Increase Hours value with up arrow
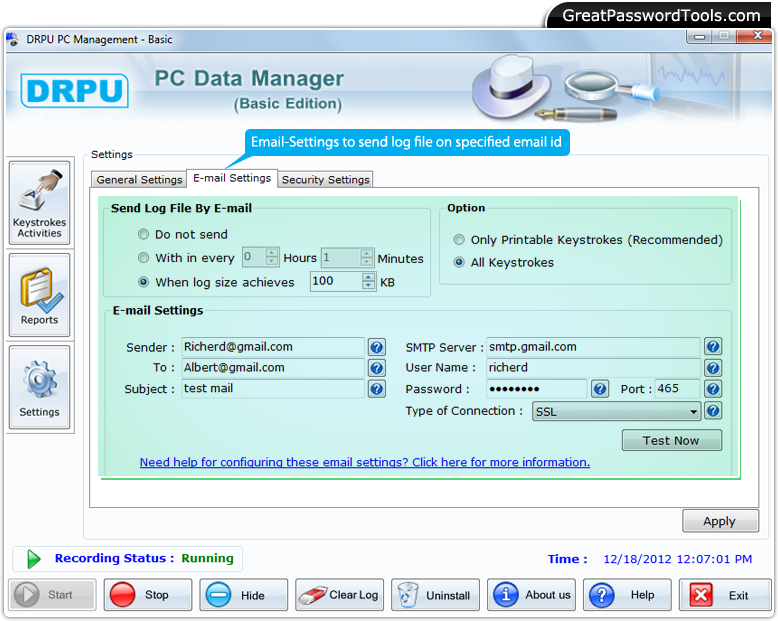The image size is (778, 621). (272, 253)
